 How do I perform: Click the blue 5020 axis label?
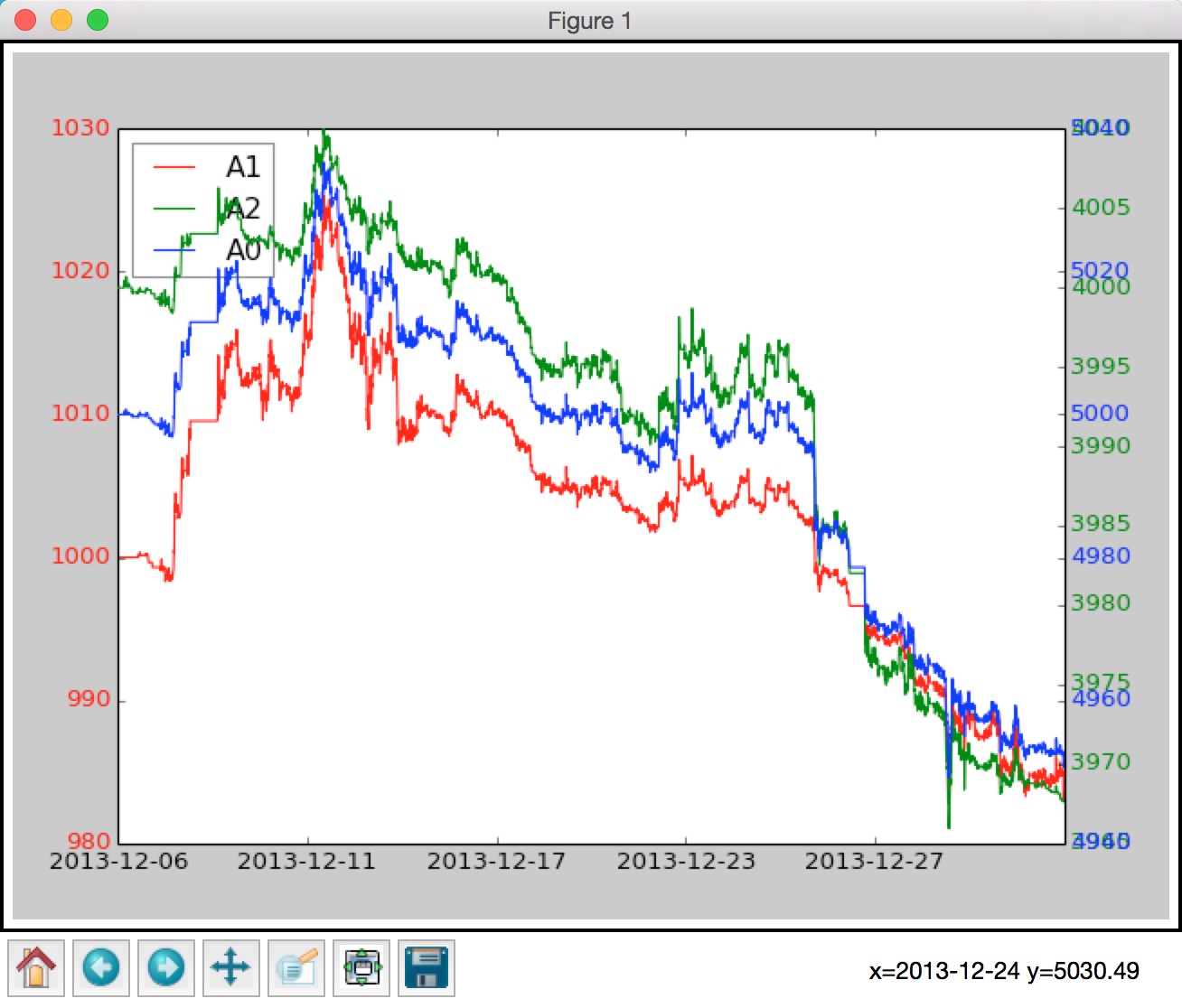(x=1101, y=270)
